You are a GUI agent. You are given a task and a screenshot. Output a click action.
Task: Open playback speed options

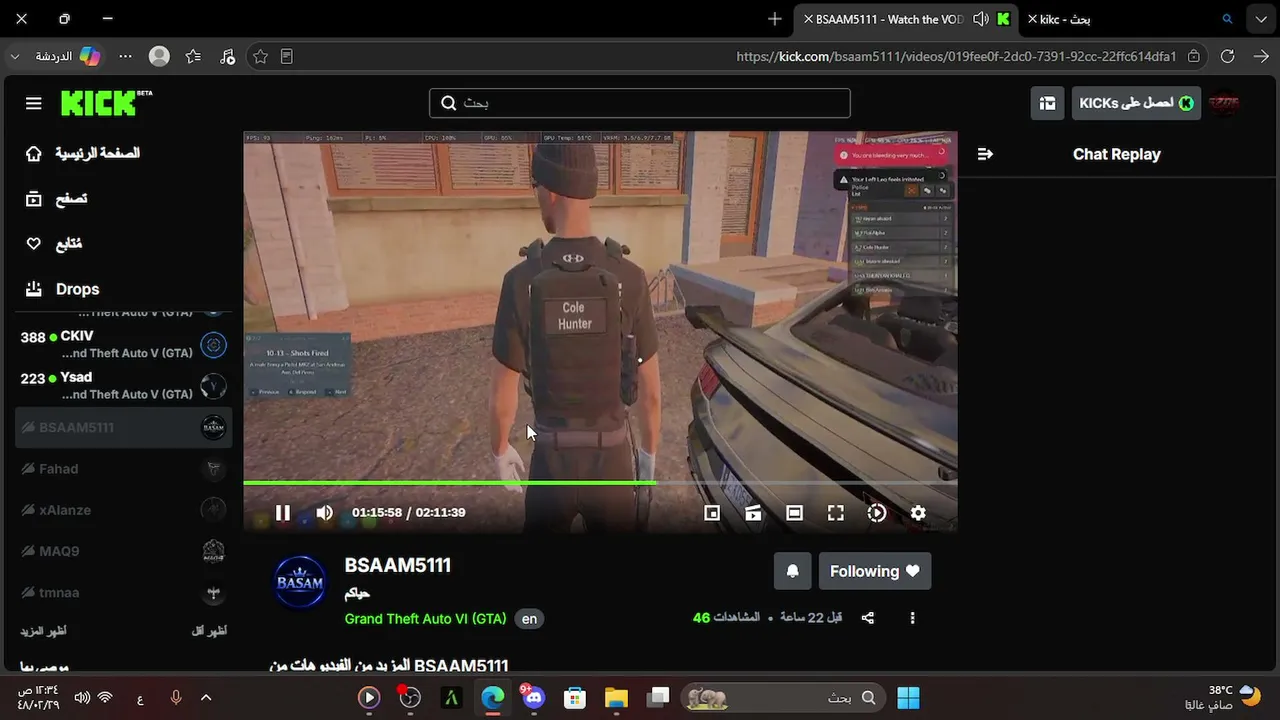[x=877, y=513]
